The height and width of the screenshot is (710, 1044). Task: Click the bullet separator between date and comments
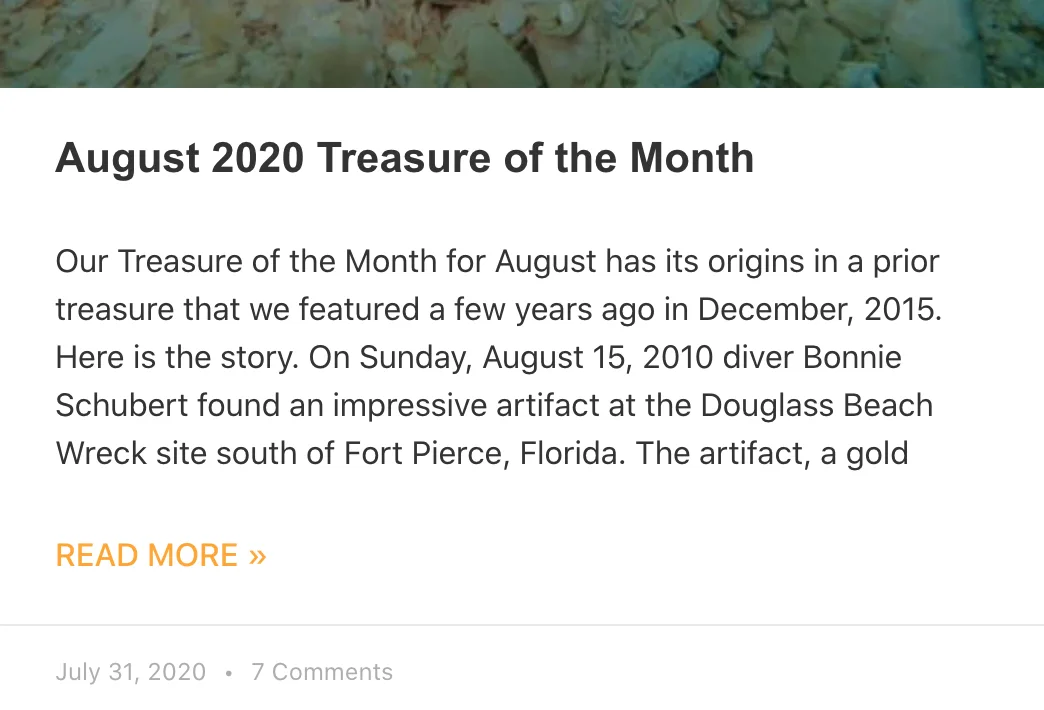click(228, 673)
